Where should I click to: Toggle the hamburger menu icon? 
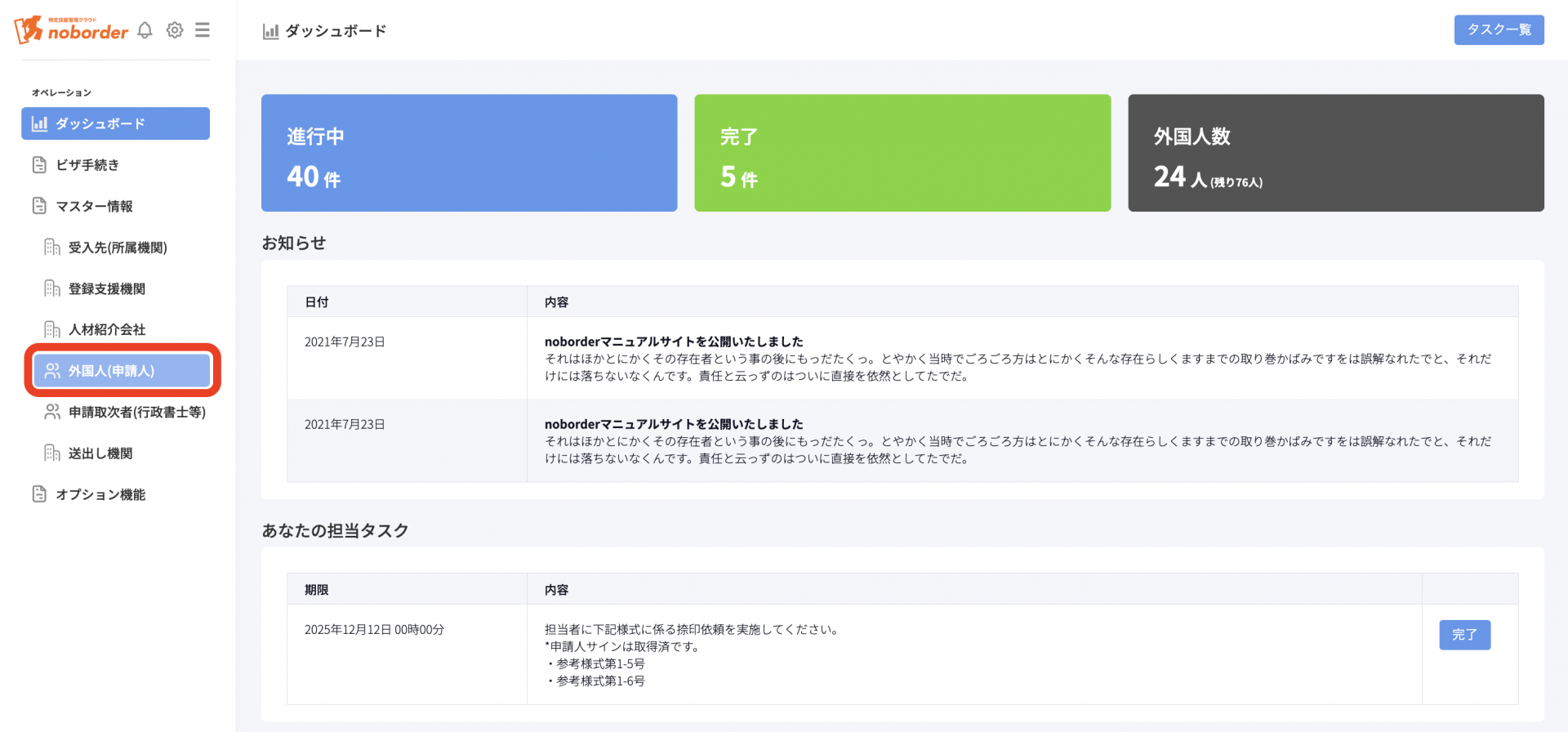(203, 30)
